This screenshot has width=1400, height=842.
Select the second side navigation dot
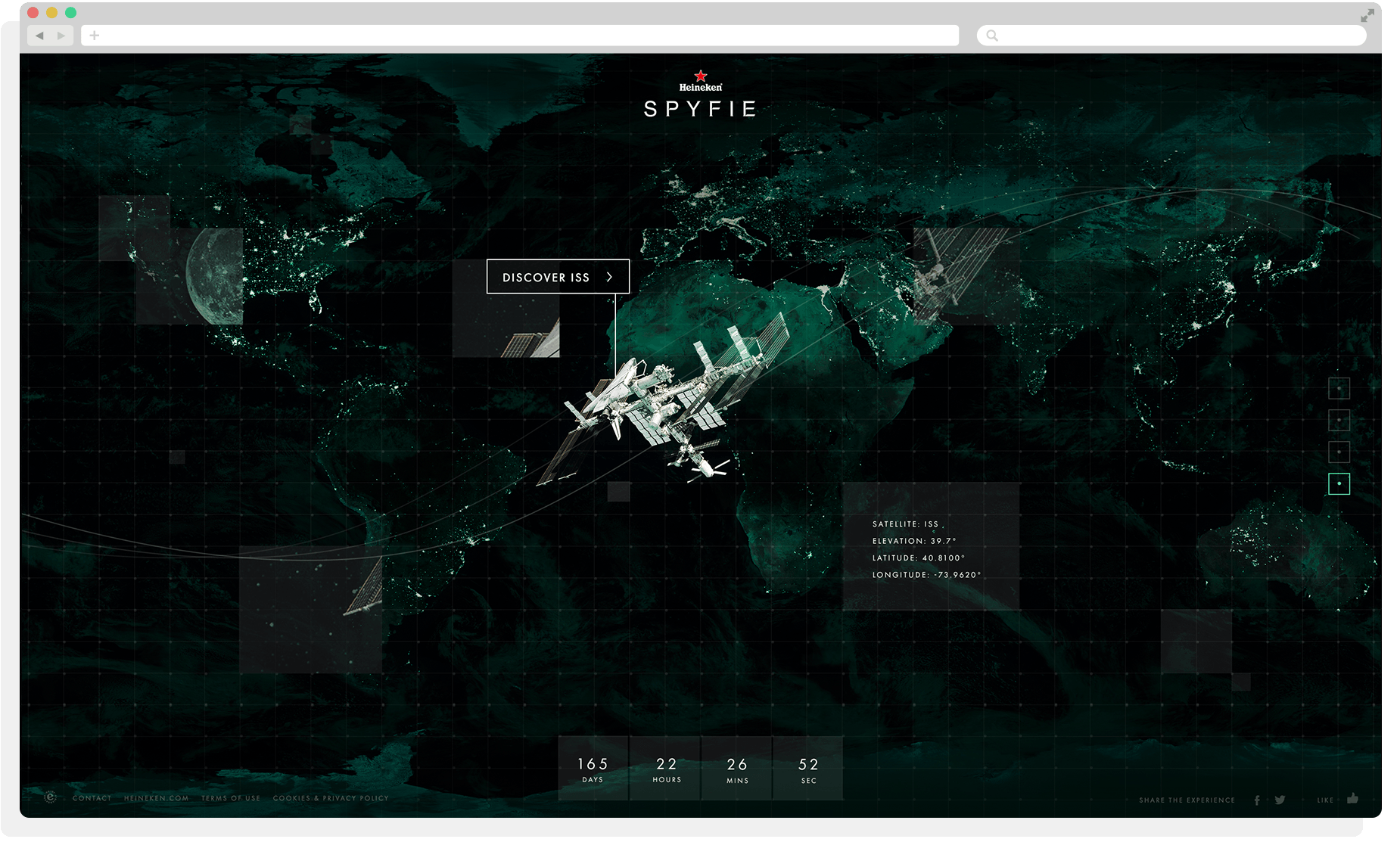pyautogui.click(x=1339, y=421)
